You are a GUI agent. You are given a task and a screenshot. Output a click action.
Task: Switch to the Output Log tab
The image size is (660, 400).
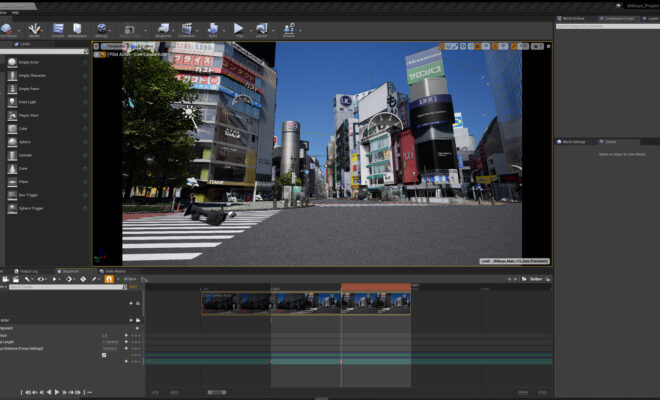click(29, 272)
